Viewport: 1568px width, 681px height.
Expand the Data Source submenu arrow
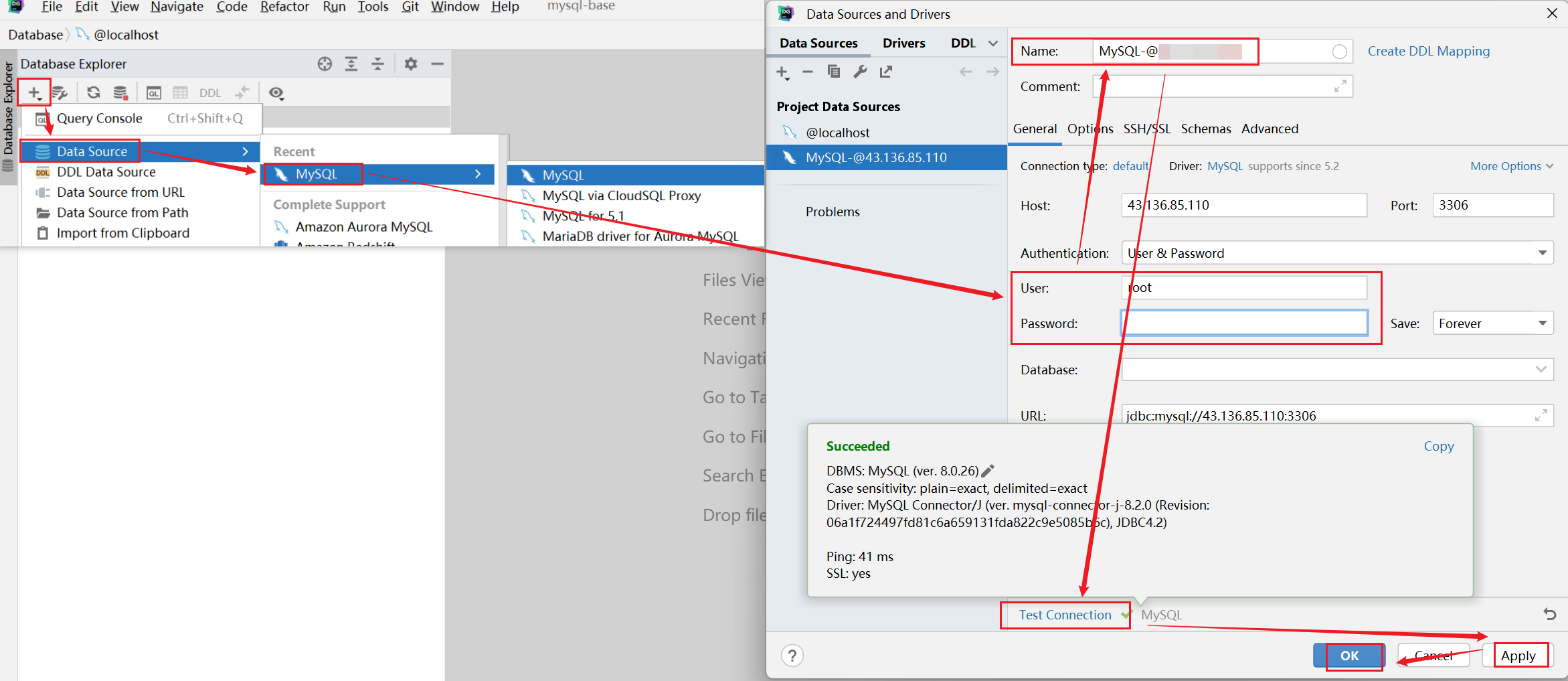[245, 151]
